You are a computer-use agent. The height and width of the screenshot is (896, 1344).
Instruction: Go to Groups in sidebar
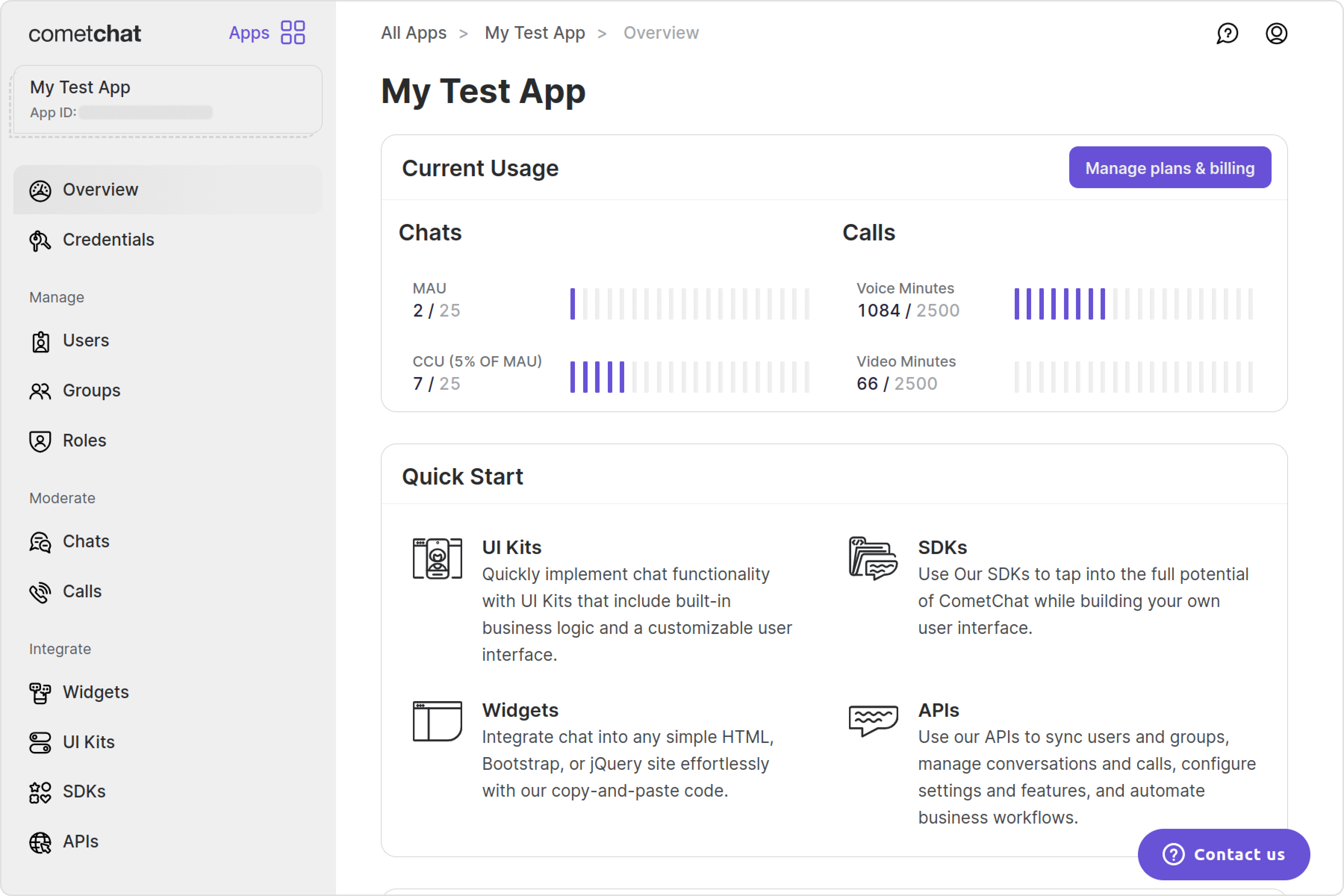point(91,391)
